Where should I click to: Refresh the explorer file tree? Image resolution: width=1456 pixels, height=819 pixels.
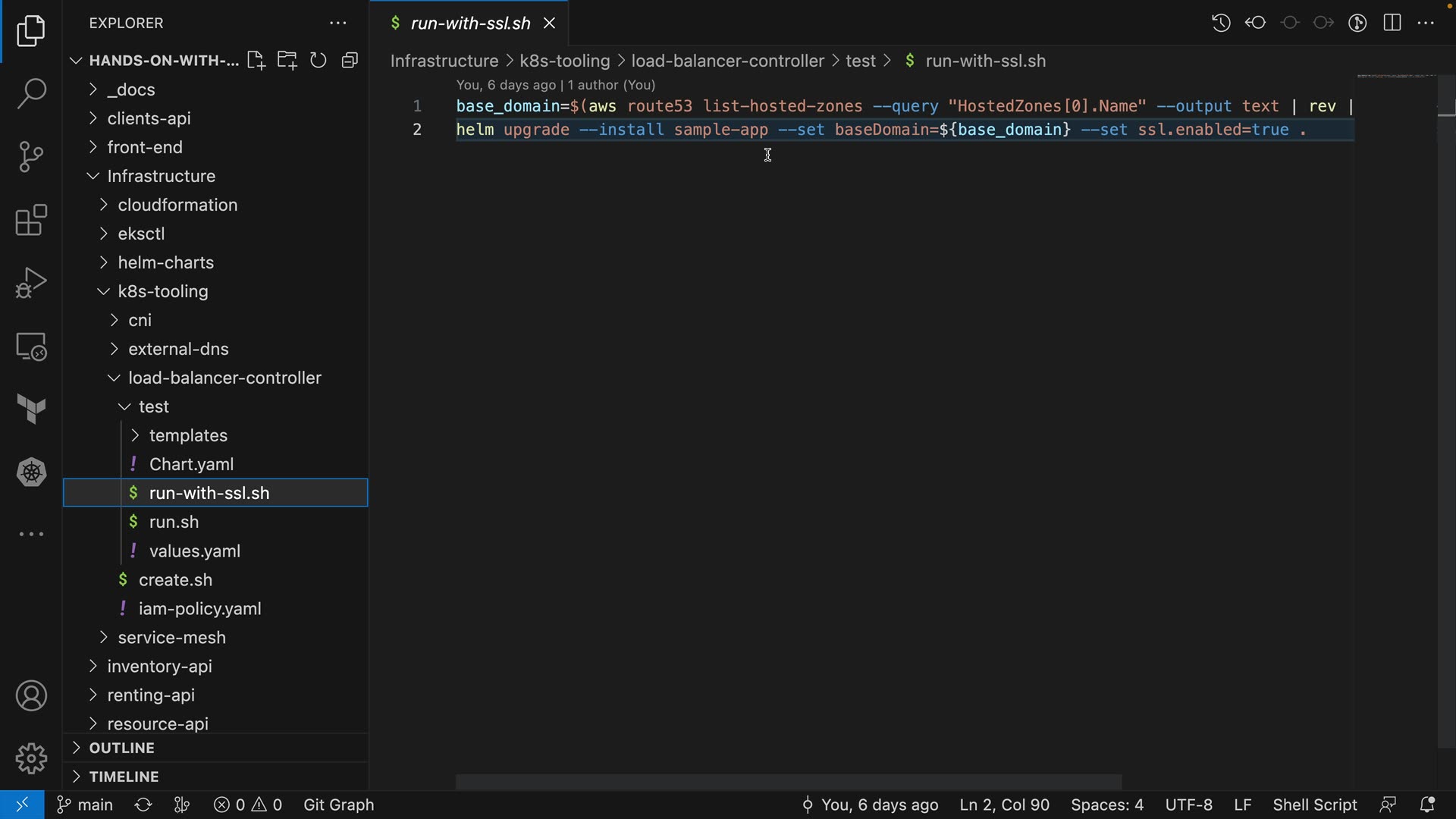pyautogui.click(x=318, y=61)
